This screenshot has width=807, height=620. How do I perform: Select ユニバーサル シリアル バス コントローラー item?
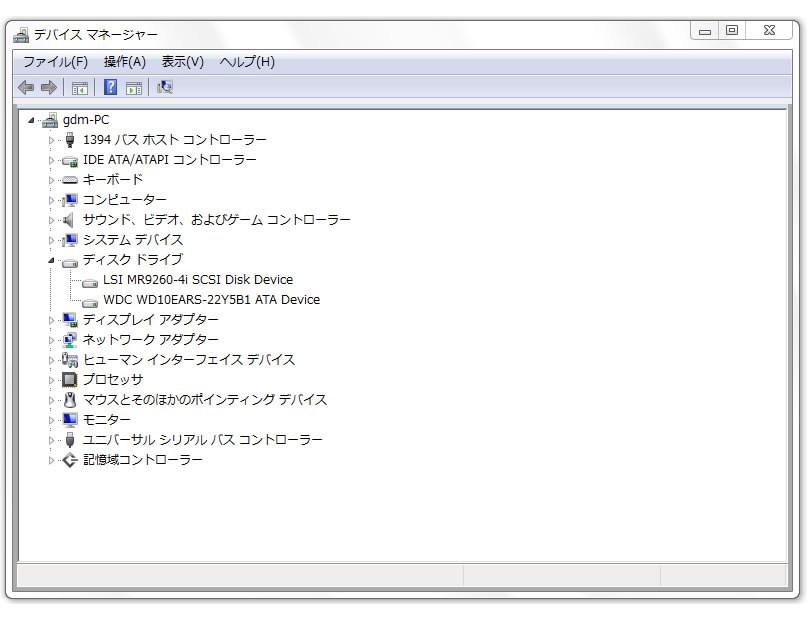(202, 440)
